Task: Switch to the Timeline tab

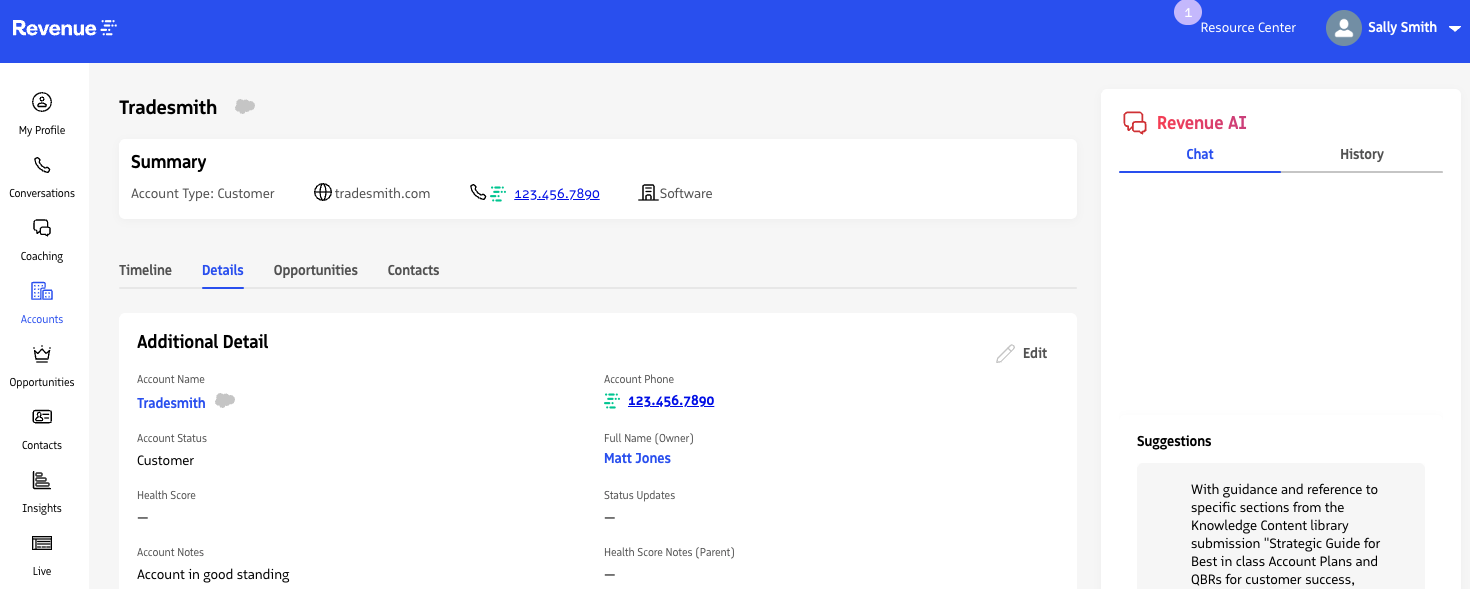Action: pos(145,270)
